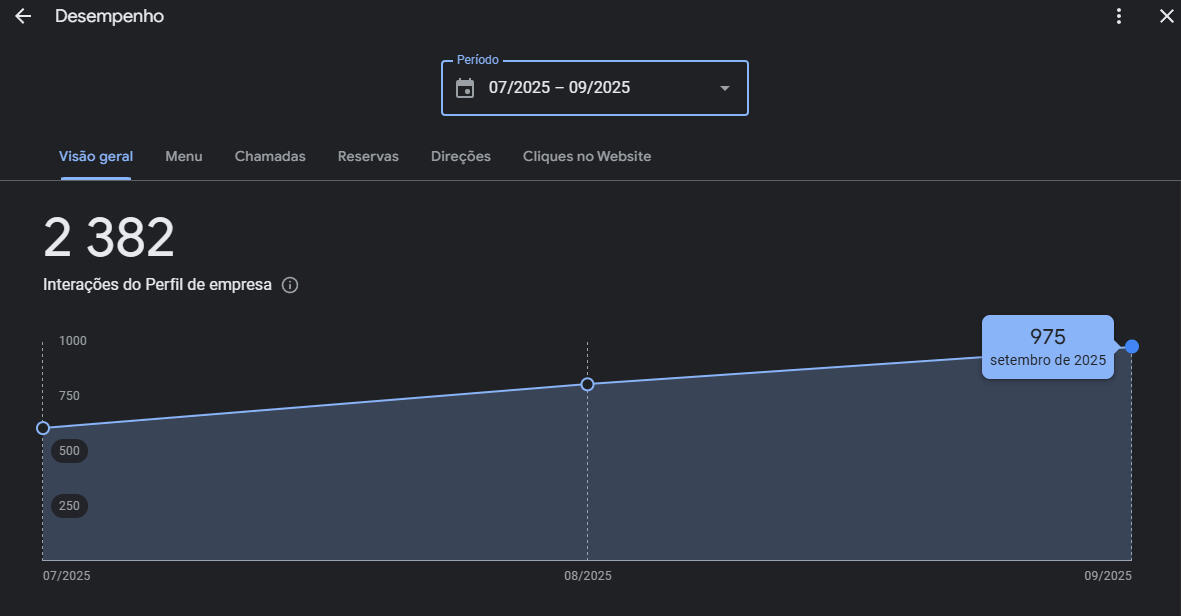Select the Chamadas tab
Viewport: 1181px width, 616px height.
(x=270, y=157)
